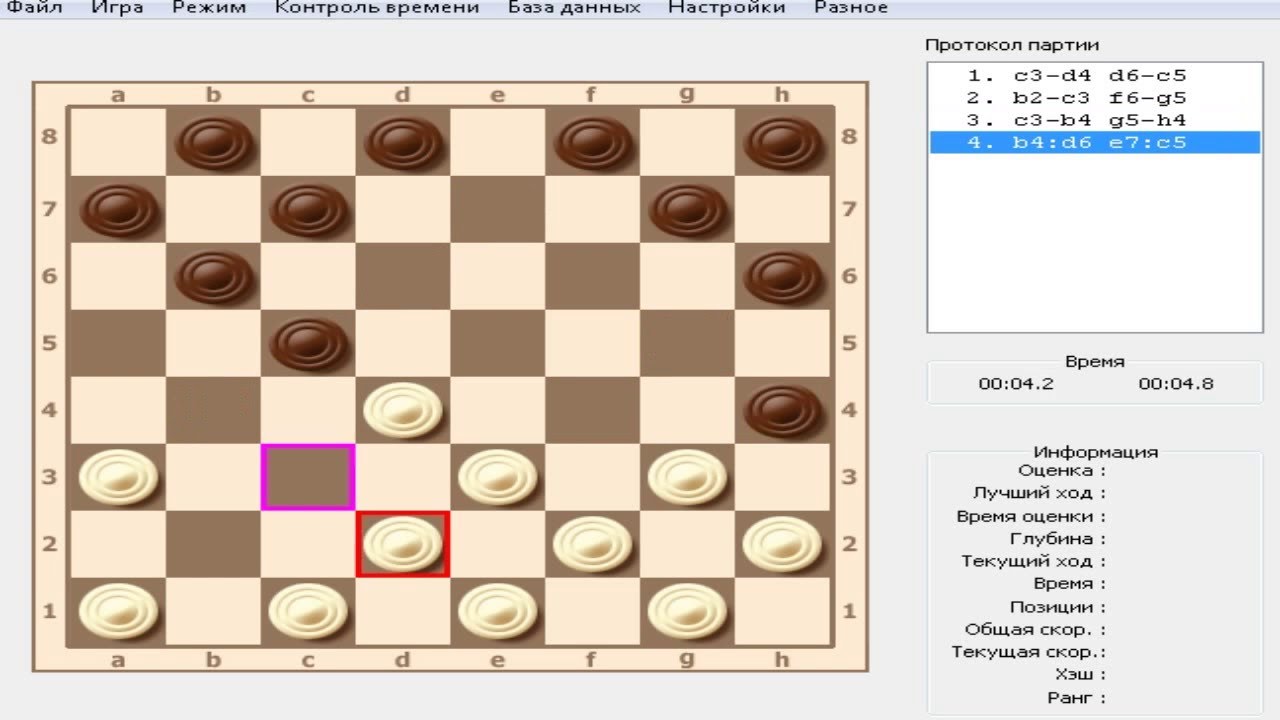This screenshot has width=1280, height=720.
Task: Open the База данных menu
Action: (573, 8)
